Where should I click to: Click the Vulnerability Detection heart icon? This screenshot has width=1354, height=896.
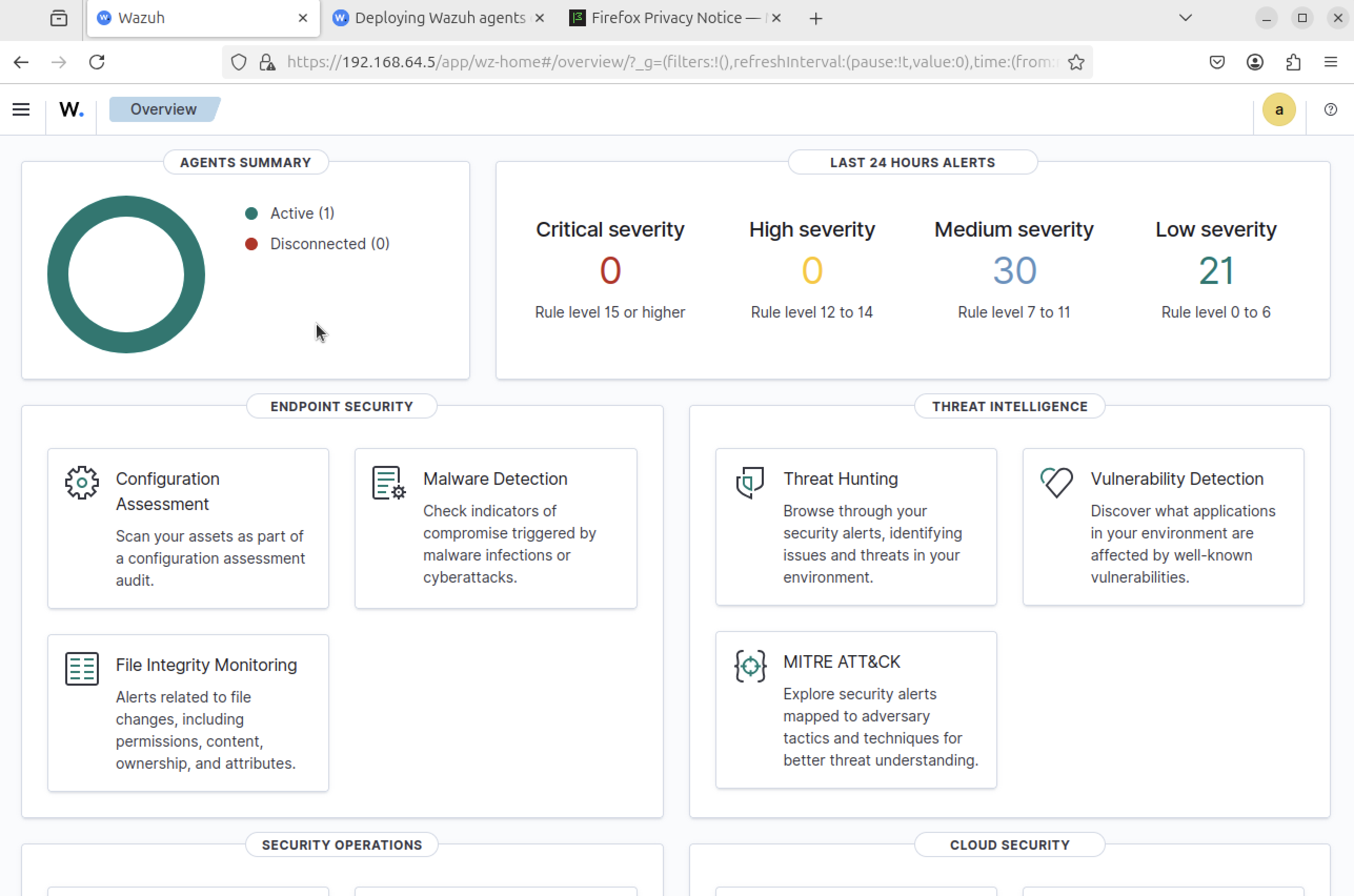click(1056, 483)
